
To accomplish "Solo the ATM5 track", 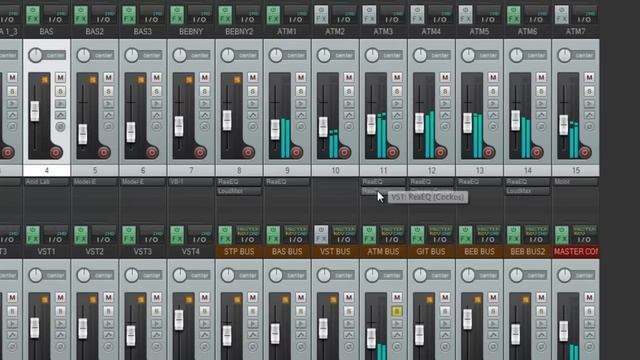I will (x=493, y=91).
